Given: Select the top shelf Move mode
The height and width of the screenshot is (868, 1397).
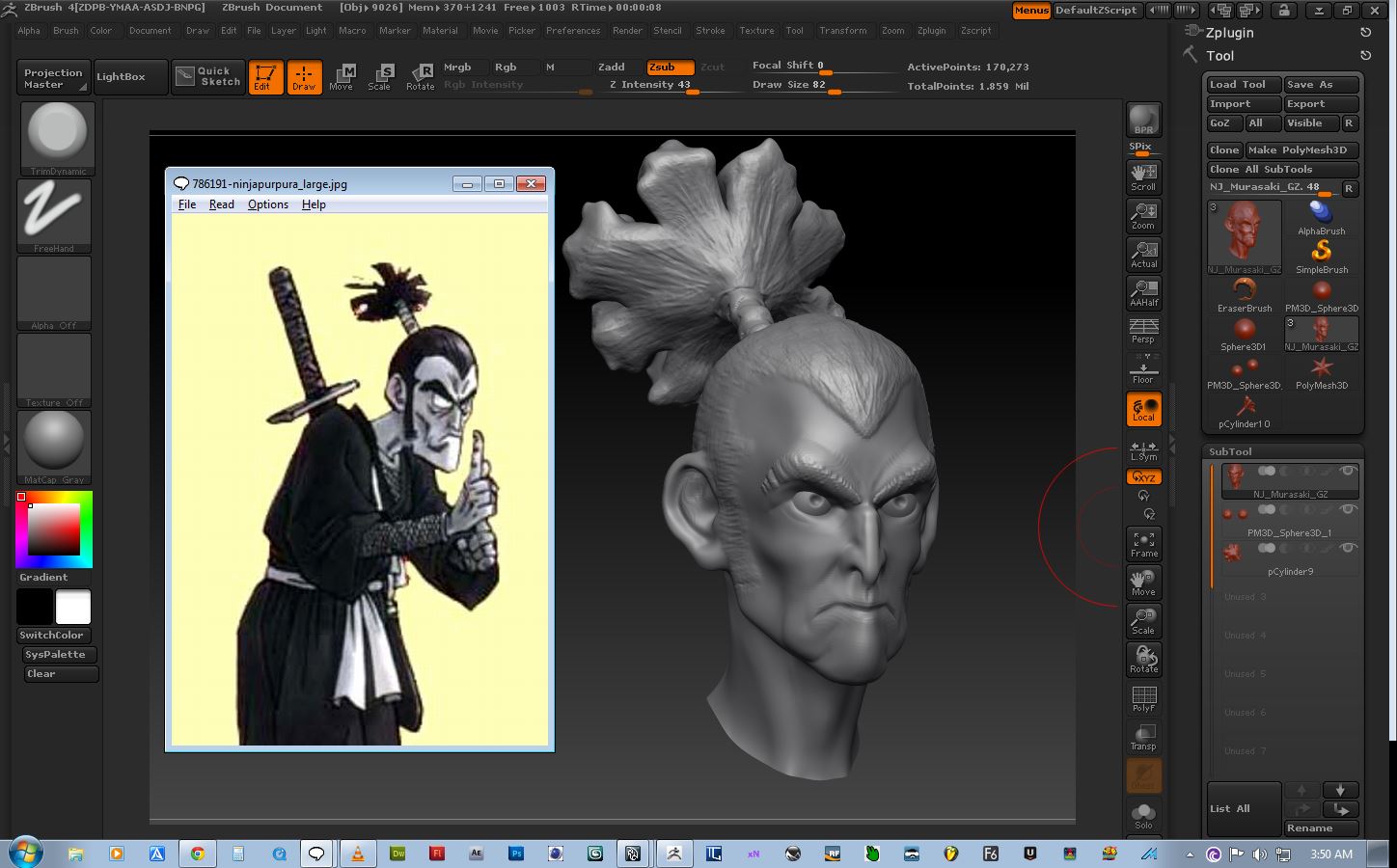Looking at the screenshot, I should tap(342, 76).
